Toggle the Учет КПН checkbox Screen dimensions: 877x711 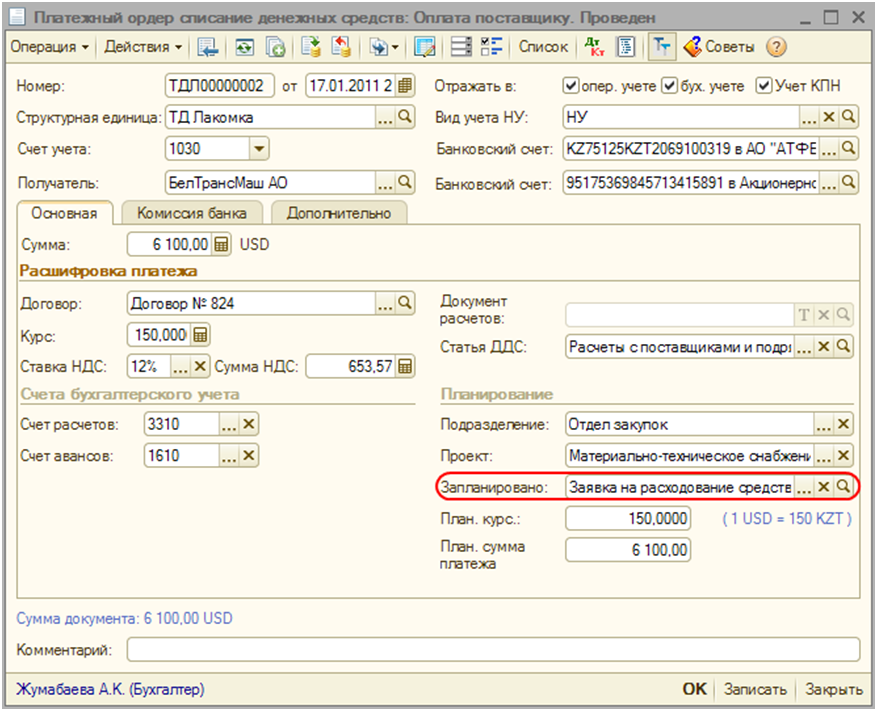[x=764, y=86]
